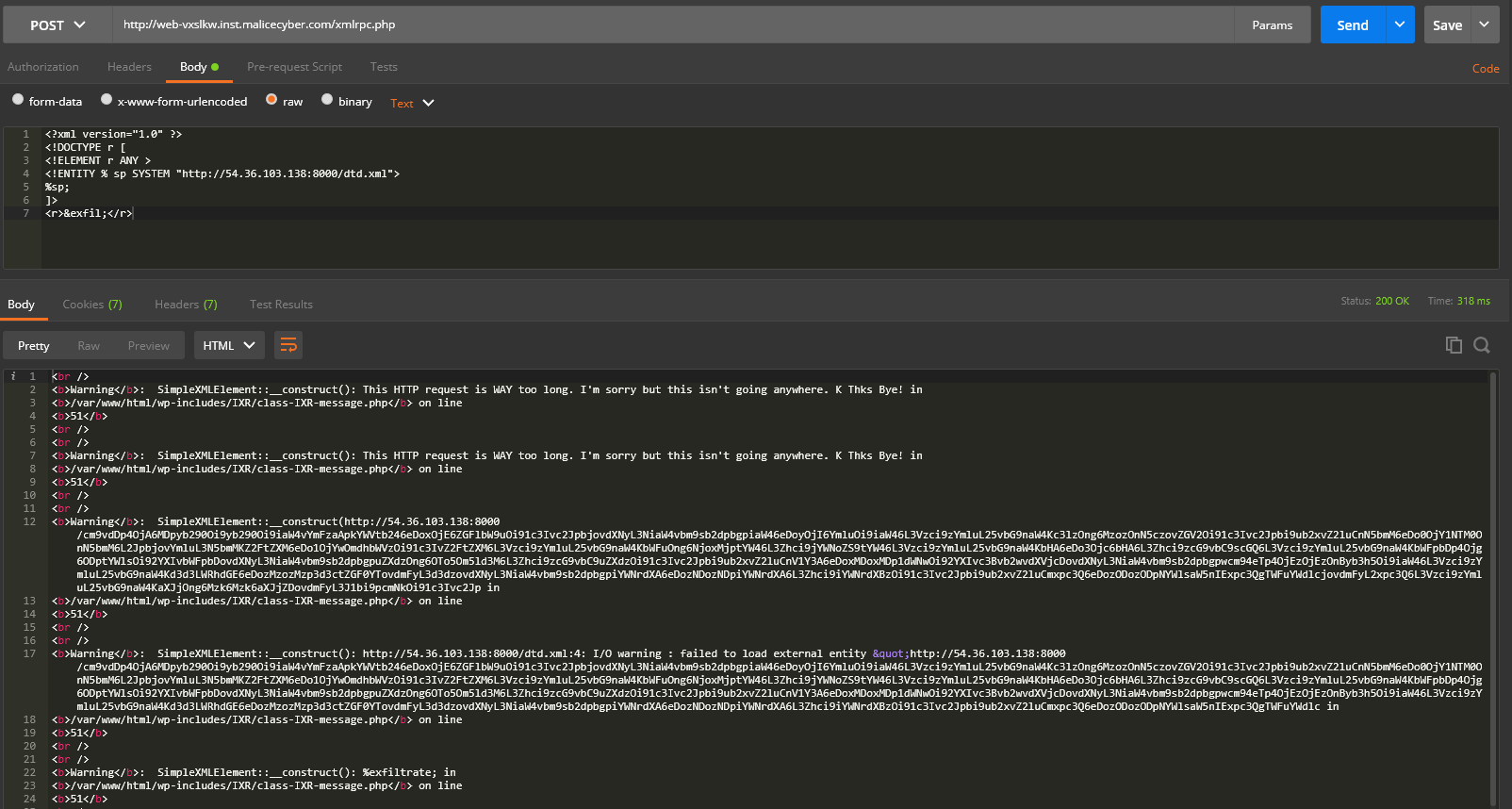Select the request Body tab
Image resolution: width=1512 pixels, height=809 pixels.
[199, 67]
